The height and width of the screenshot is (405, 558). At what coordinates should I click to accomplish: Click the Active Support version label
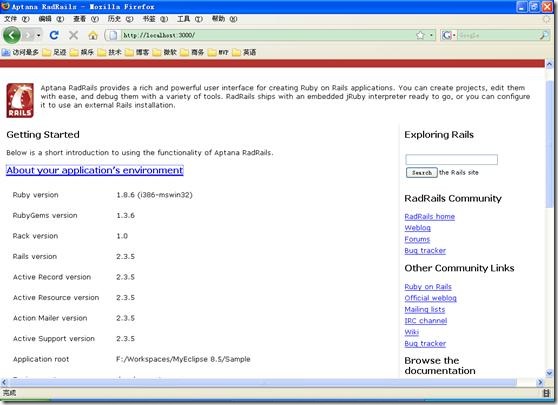pyautogui.click(x=54, y=339)
